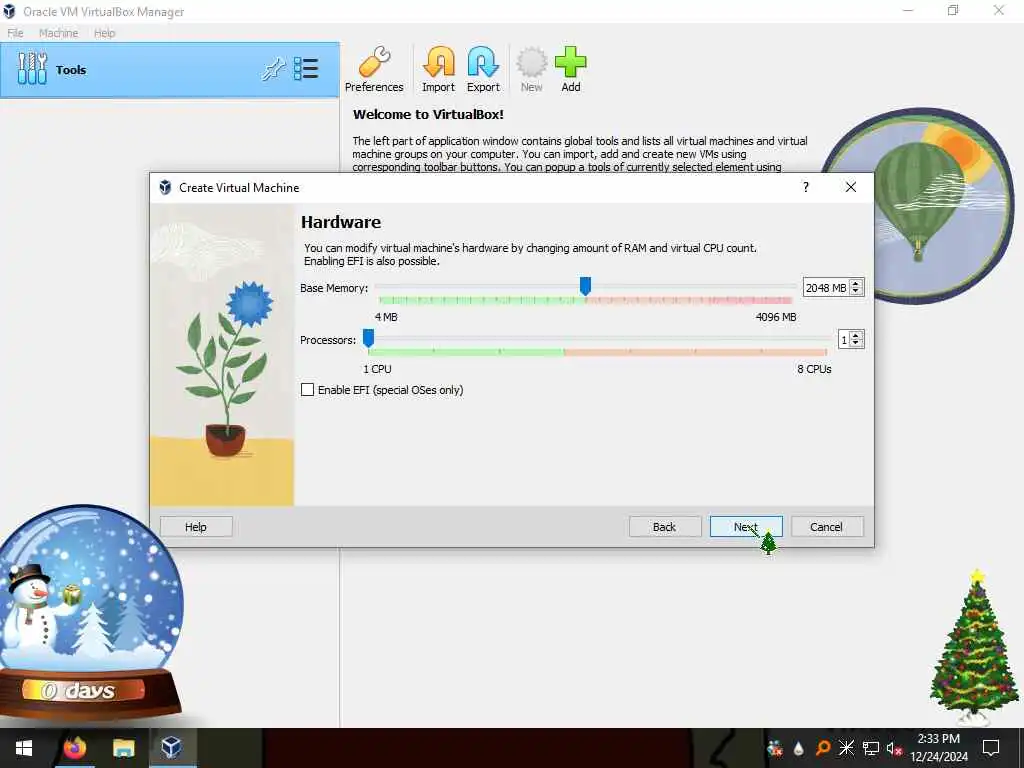This screenshot has width=1024, height=768.
Task: Click the Base Memory 2048 MB field
Action: click(825, 288)
